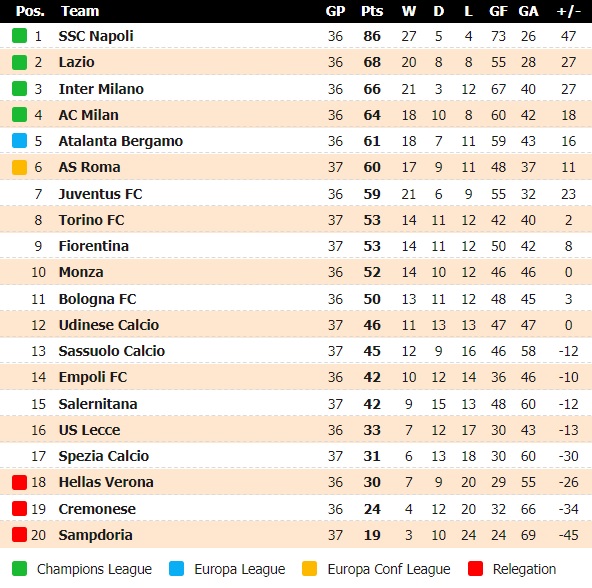The image size is (592, 588).
Task: Open the Juventus FC team link
Action: [100, 194]
